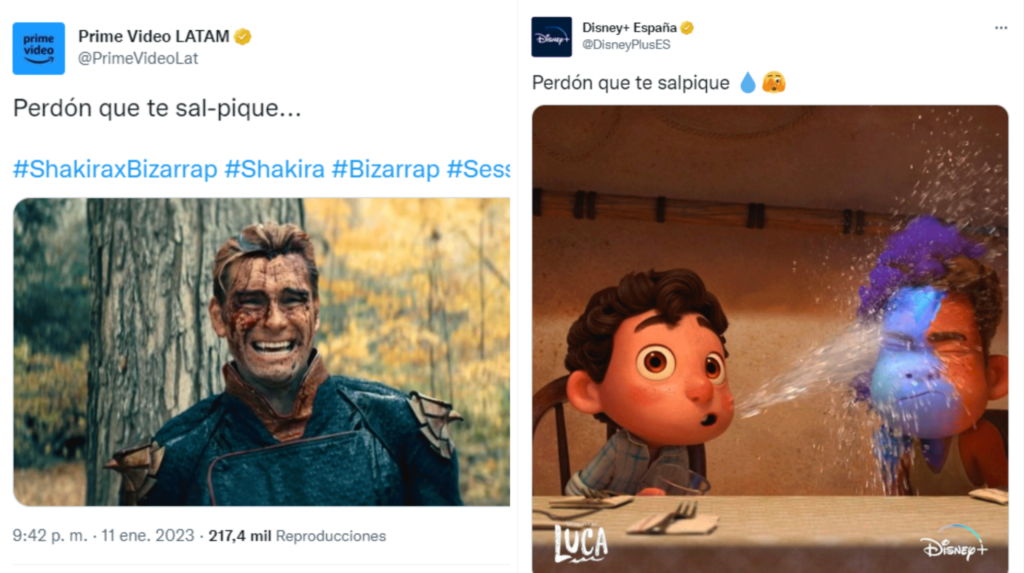Click the 9:42 p. m. 11 ene. 2023 timestamp

[103, 536]
